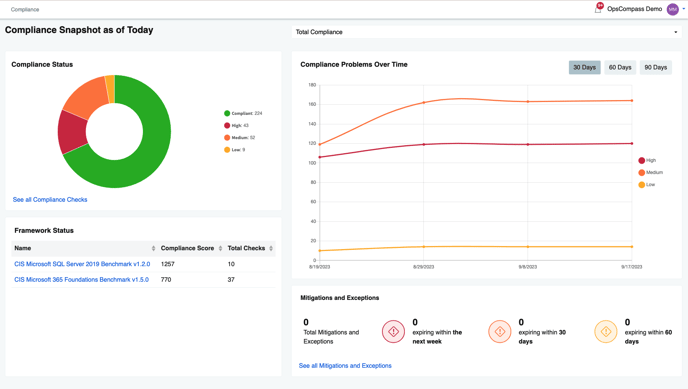
Task: Sort by Name column arrows icon
Action: [153, 248]
